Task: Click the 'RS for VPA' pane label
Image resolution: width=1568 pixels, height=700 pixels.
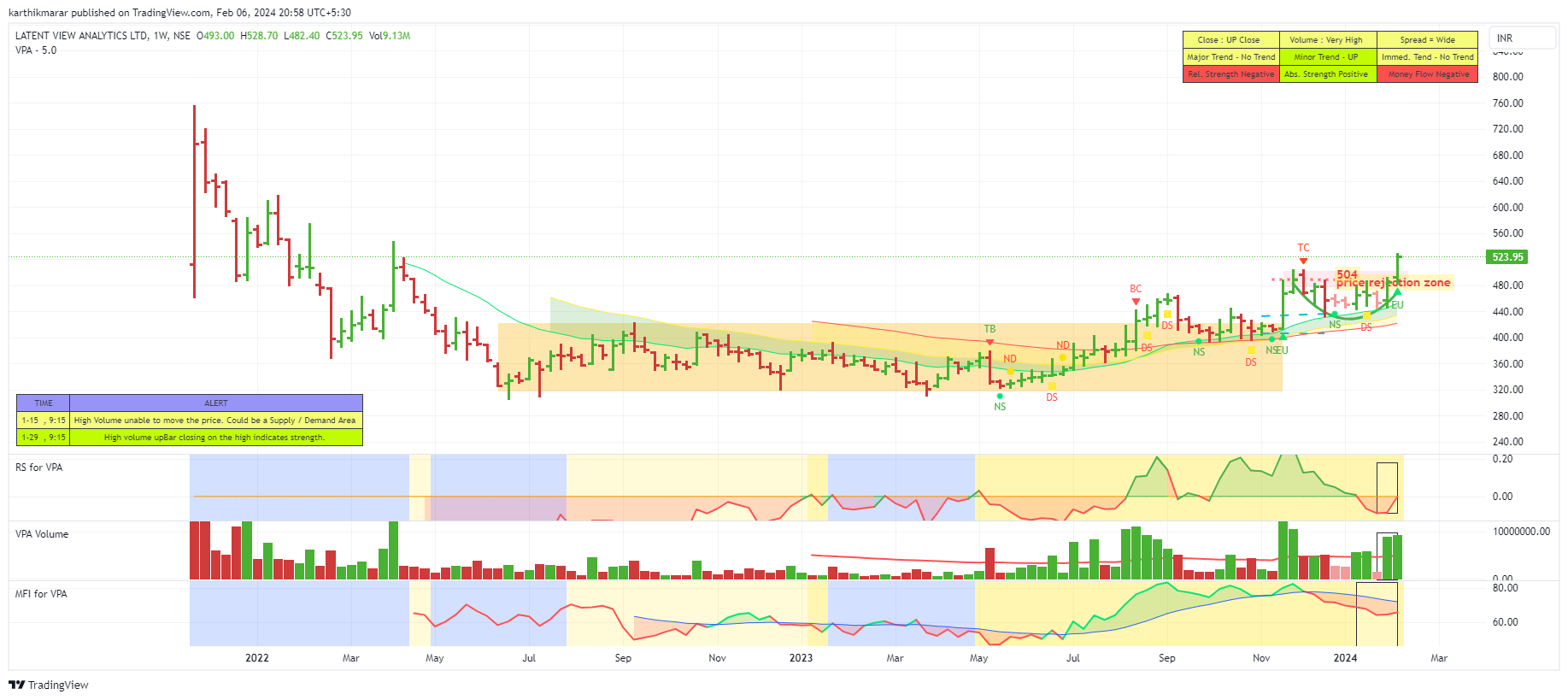Action: tap(38, 468)
